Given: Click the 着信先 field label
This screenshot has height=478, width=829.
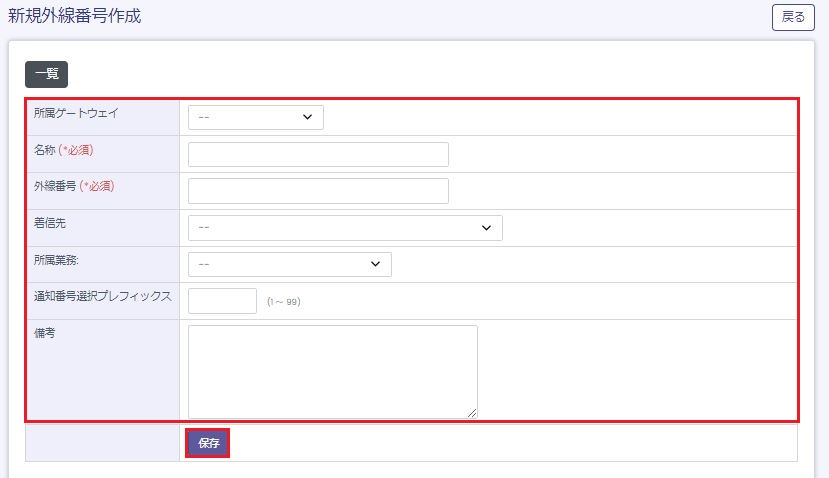Looking at the screenshot, I should pyautogui.click(x=50, y=223).
